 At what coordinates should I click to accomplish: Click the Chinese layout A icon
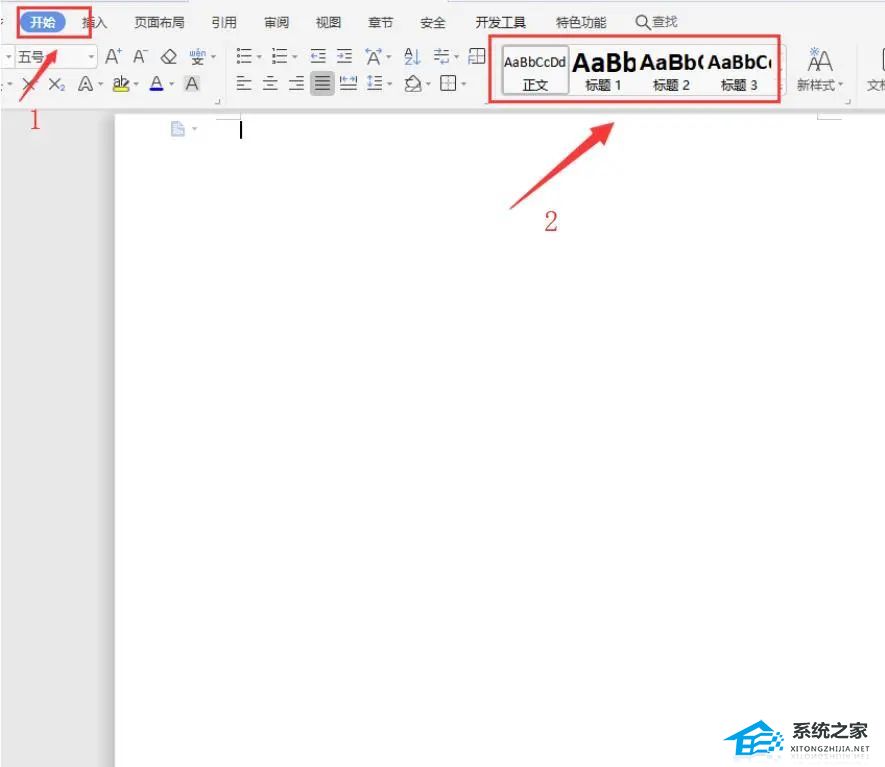pos(373,56)
